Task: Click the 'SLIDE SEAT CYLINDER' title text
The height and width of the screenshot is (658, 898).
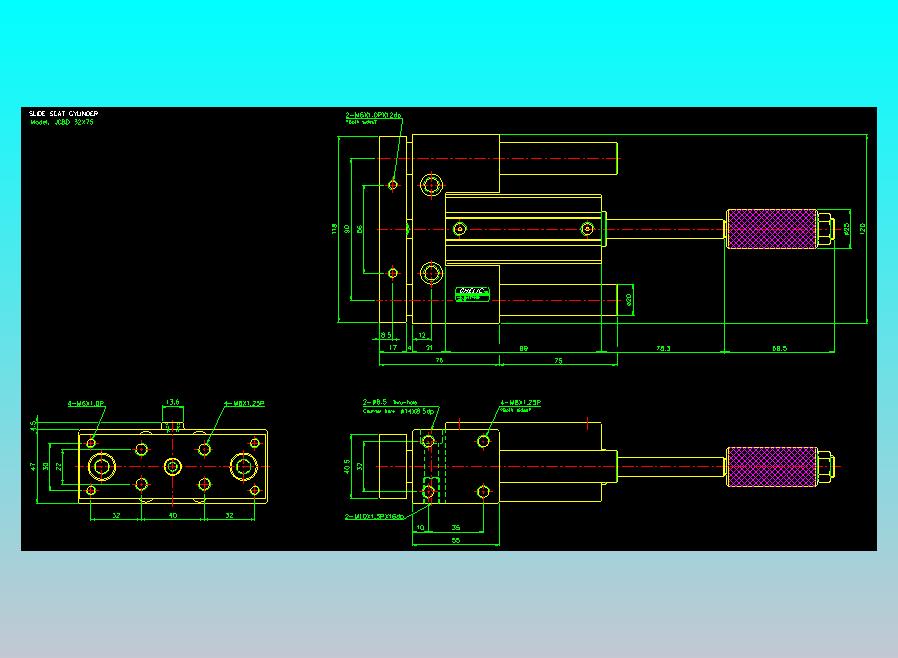Action: point(64,113)
